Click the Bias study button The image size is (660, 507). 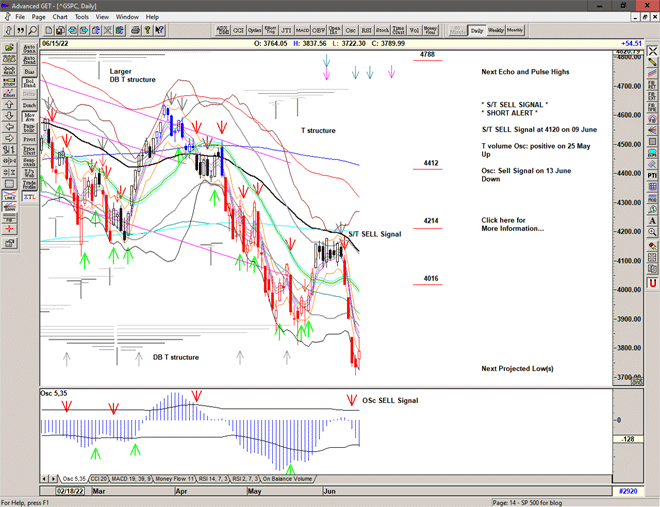[x=29, y=71]
